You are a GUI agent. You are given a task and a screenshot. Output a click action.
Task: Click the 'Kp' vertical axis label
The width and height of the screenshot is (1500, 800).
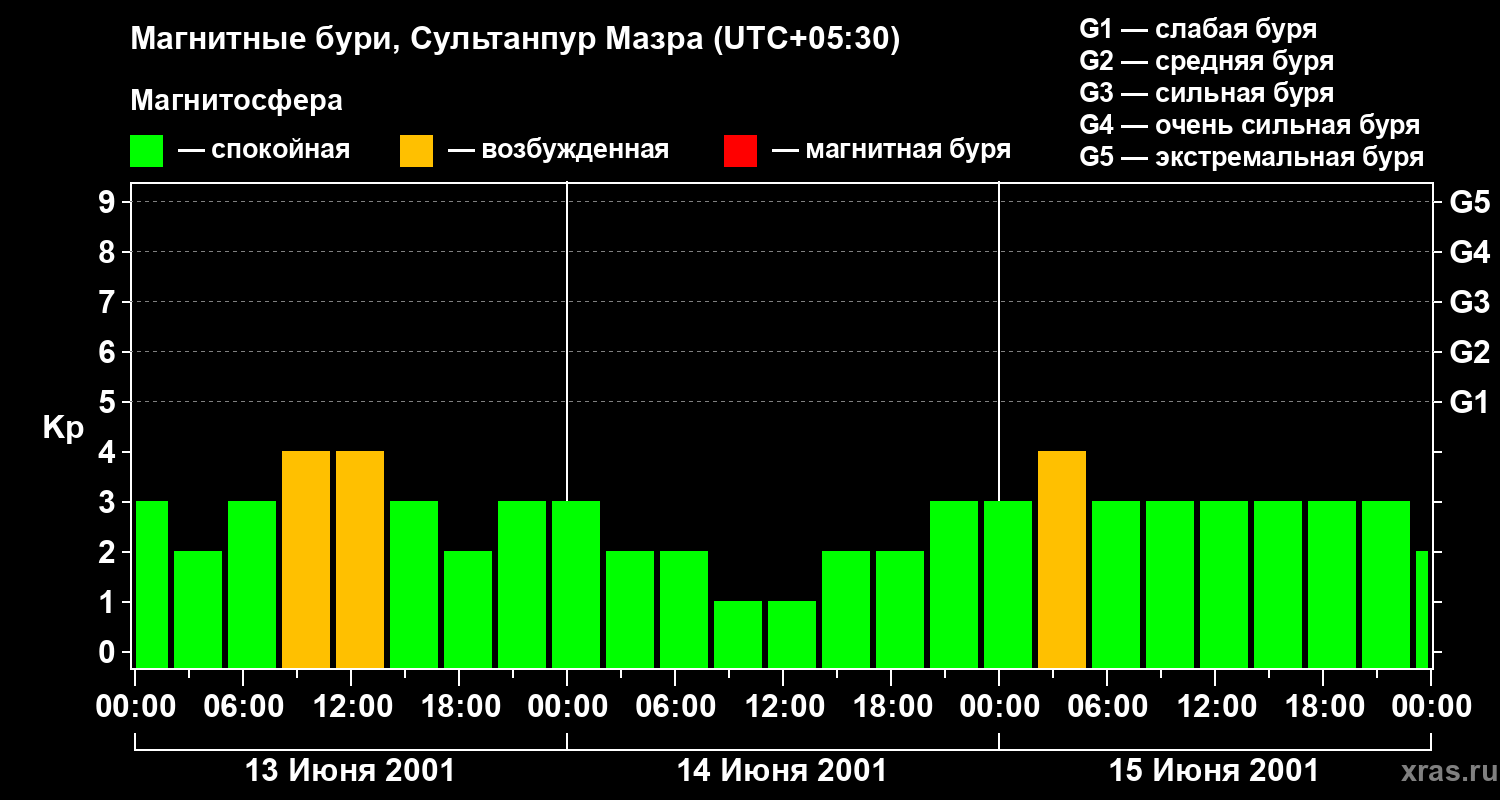64,428
